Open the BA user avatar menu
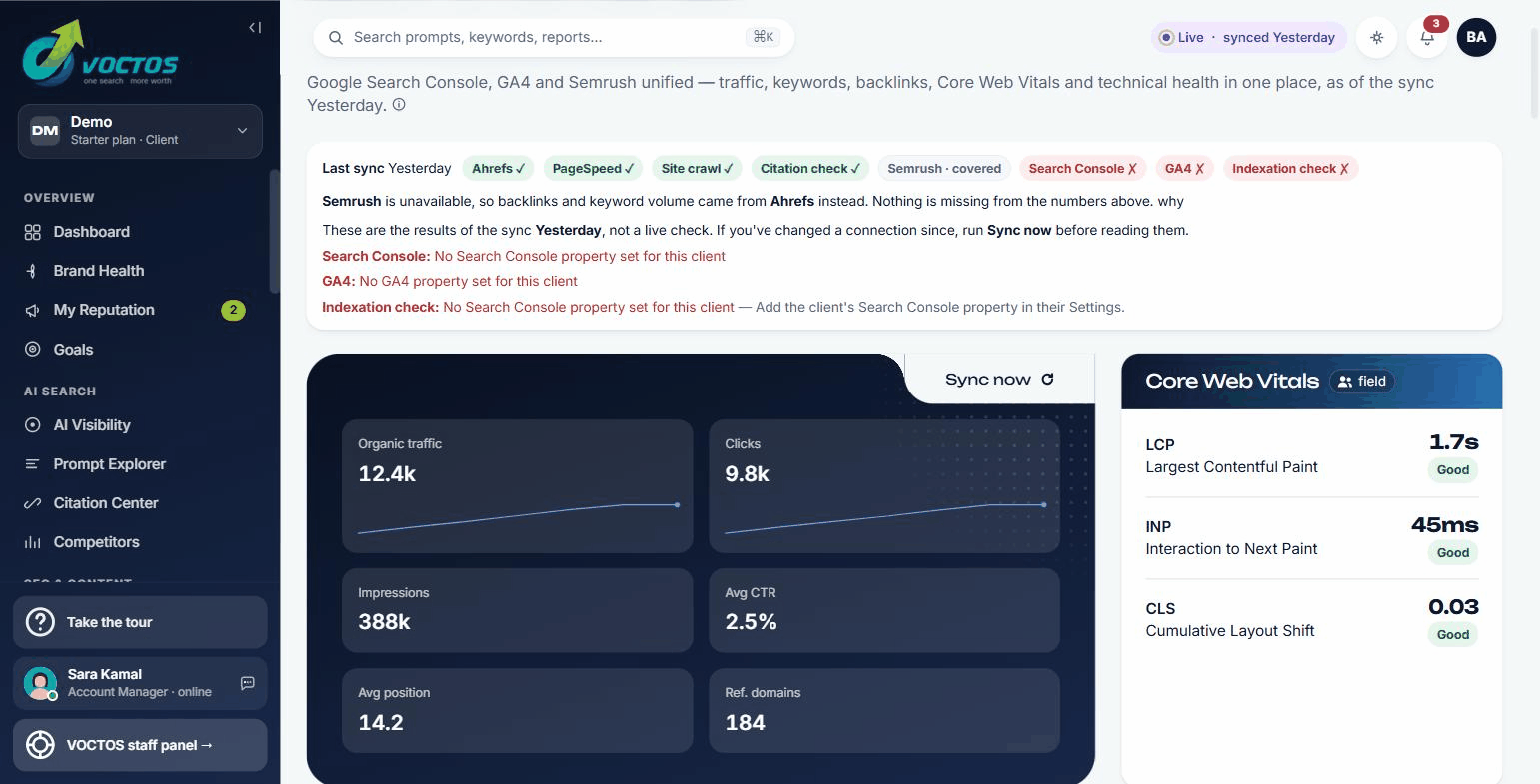 click(x=1476, y=37)
